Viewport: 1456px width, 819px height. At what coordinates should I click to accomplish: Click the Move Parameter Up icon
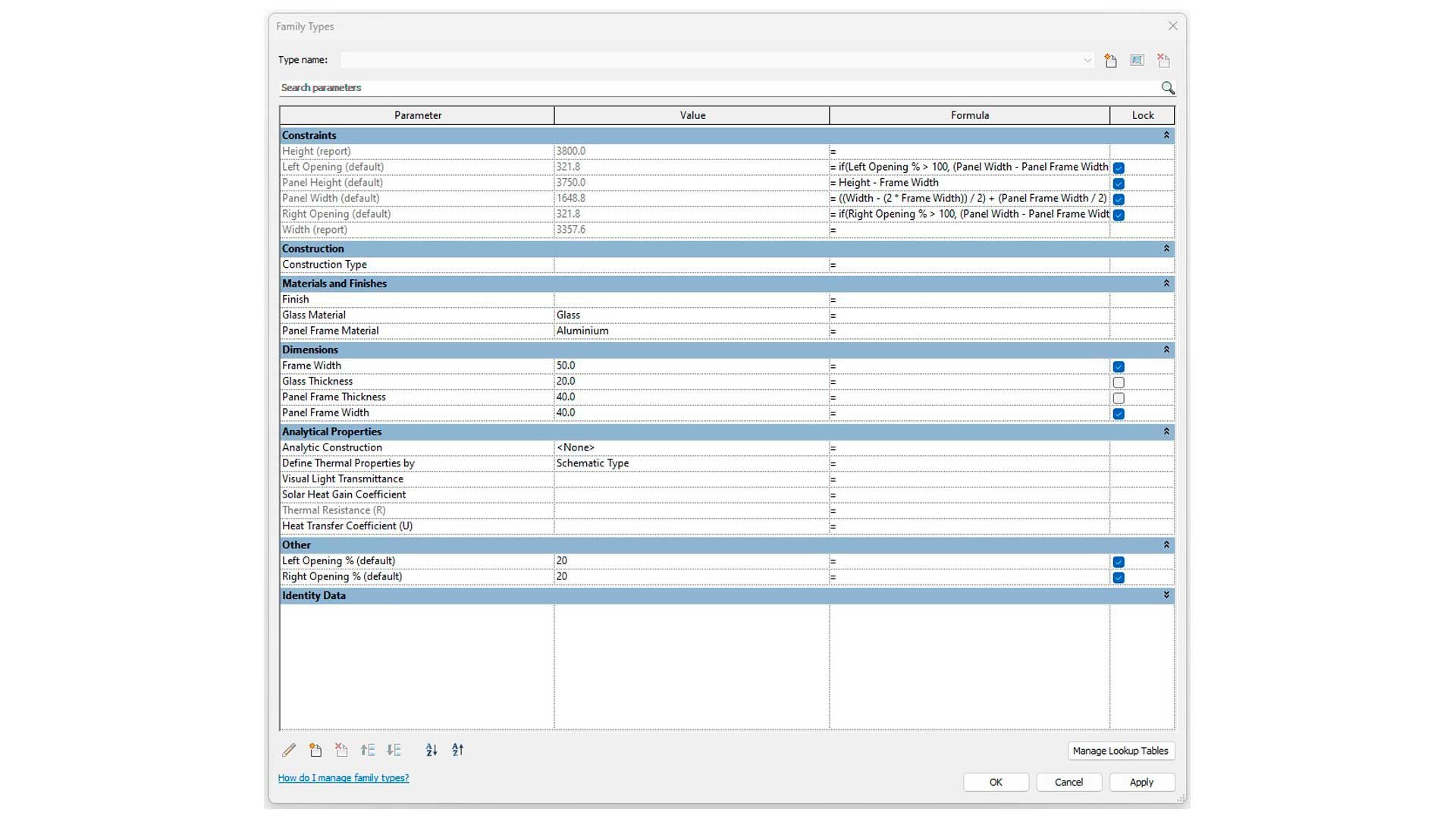pos(368,750)
